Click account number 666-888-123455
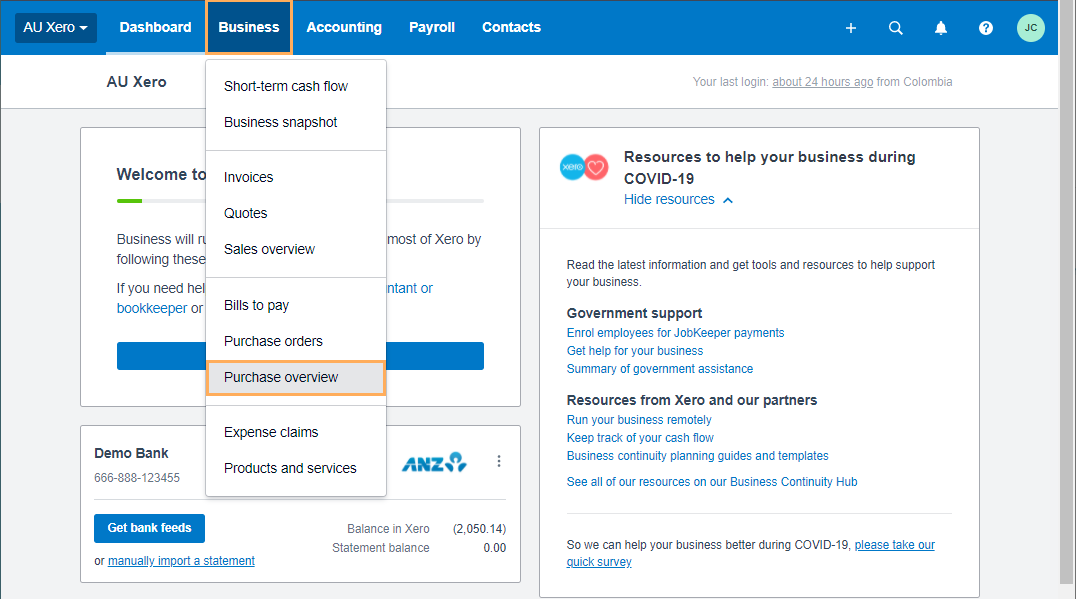Image resolution: width=1076 pixels, height=599 pixels. [x=137, y=478]
